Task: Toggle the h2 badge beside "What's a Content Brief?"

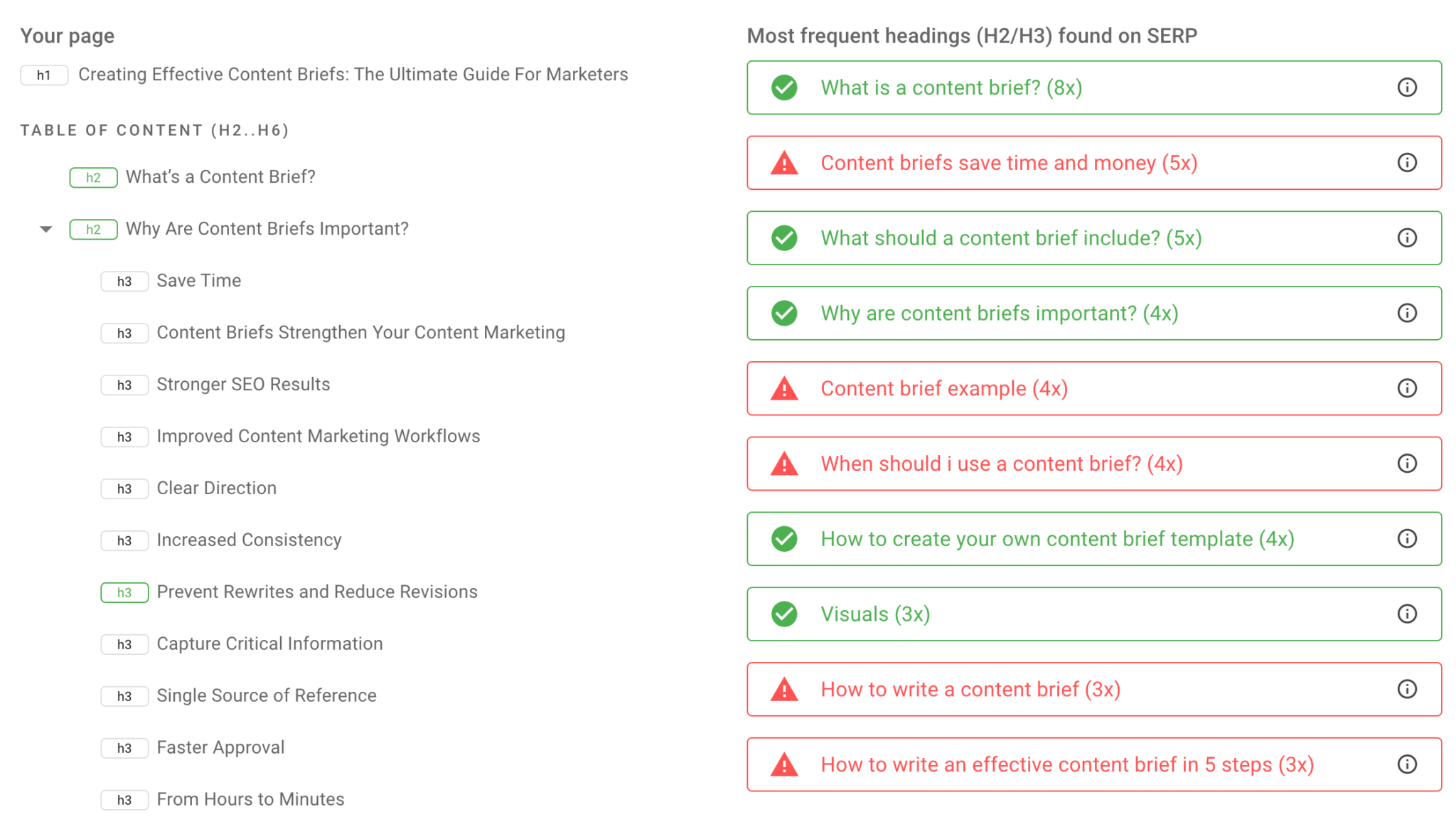Action: (x=93, y=178)
